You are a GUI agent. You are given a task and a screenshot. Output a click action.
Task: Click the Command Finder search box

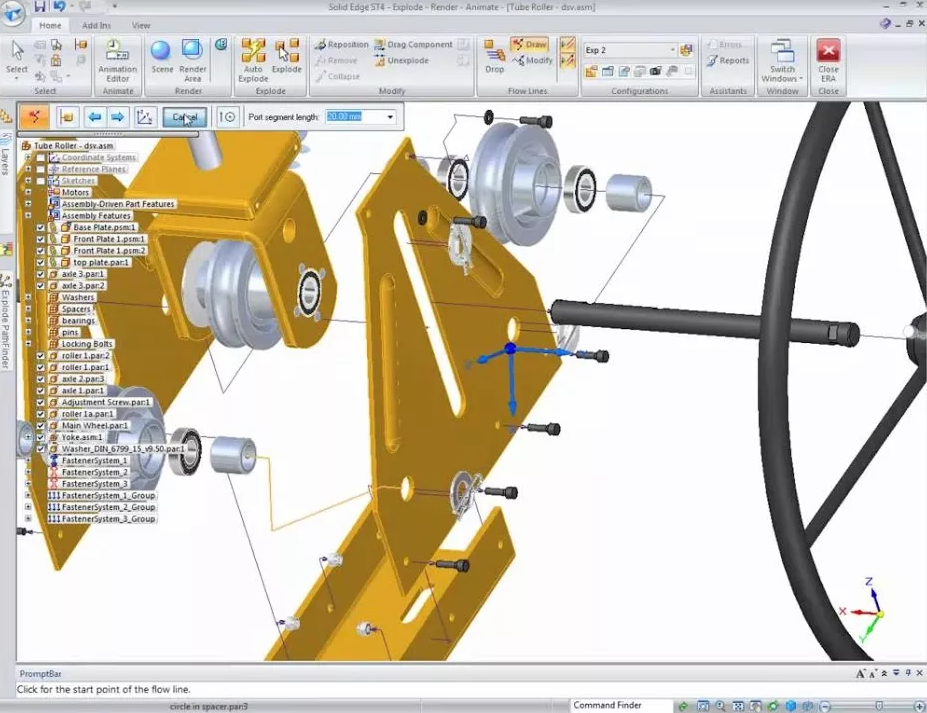click(x=621, y=705)
